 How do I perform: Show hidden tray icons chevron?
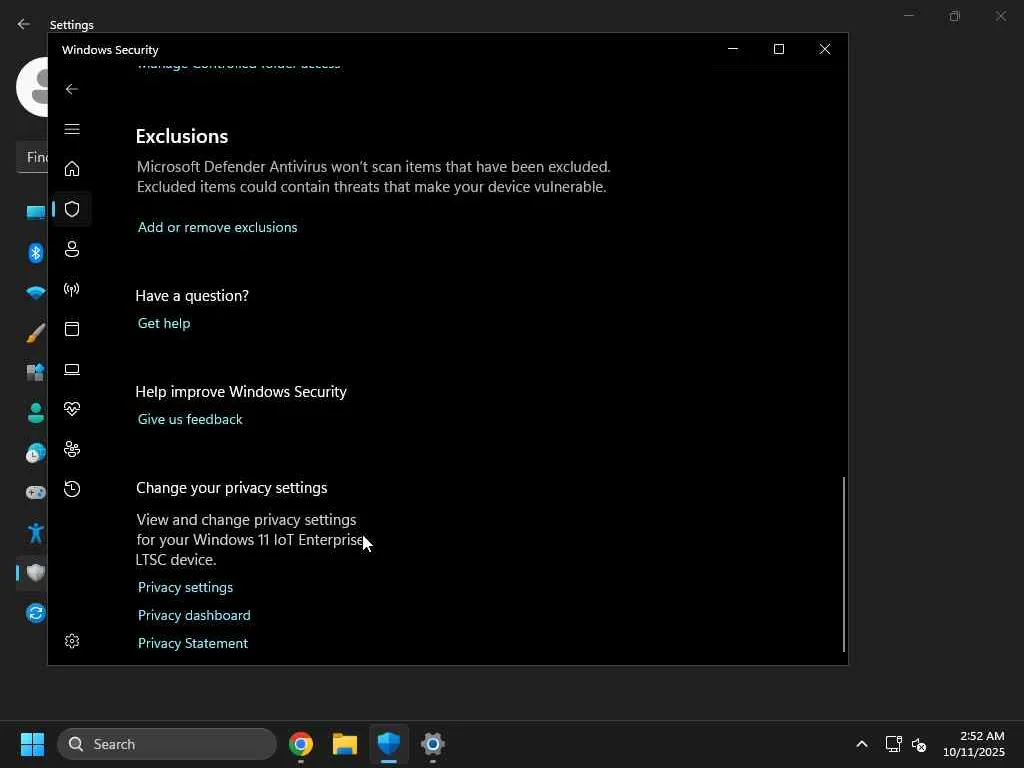point(862,744)
